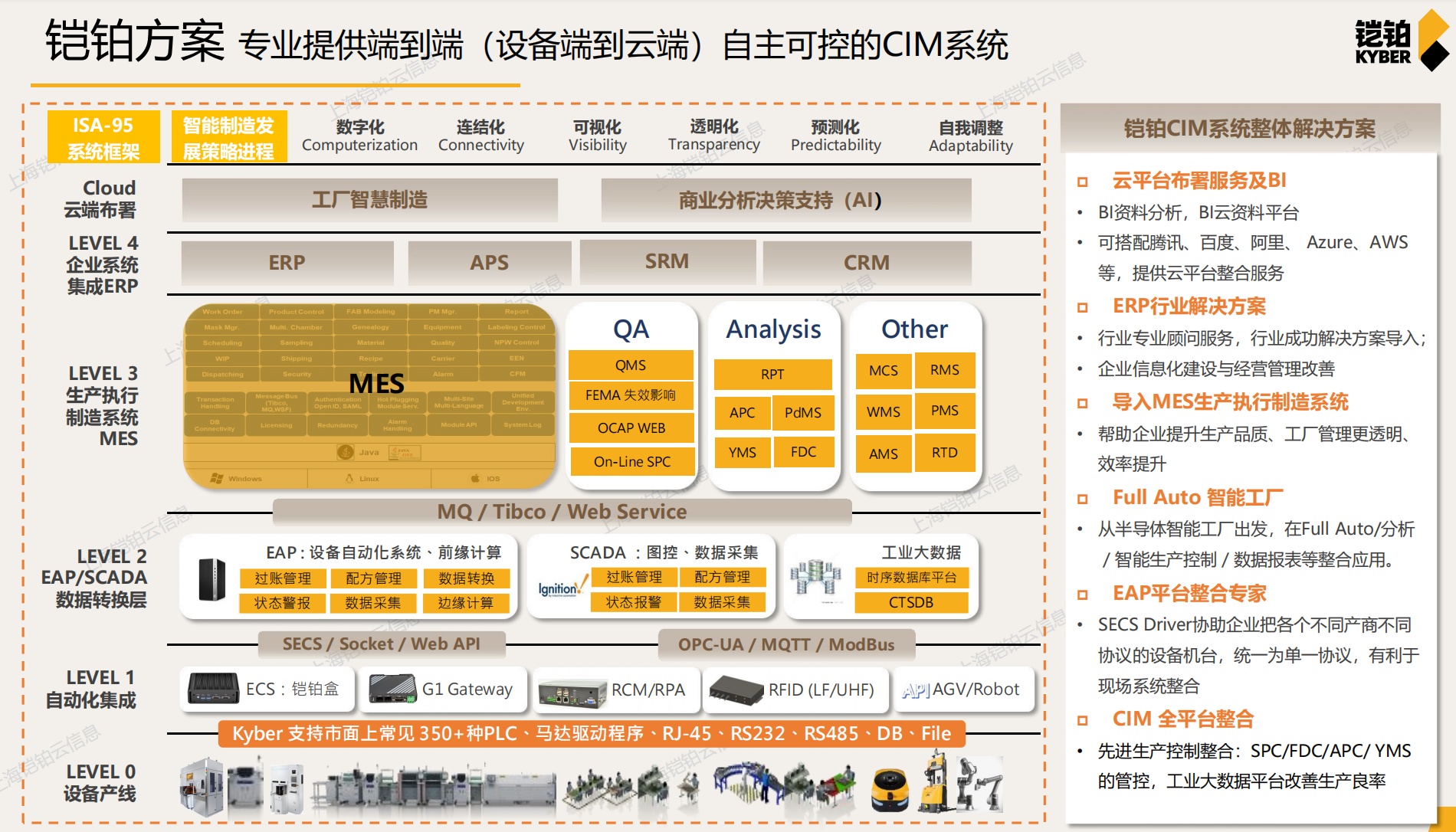Click the PdMS box under Analysis
The height and width of the screenshot is (832, 1456).
[x=802, y=413]
